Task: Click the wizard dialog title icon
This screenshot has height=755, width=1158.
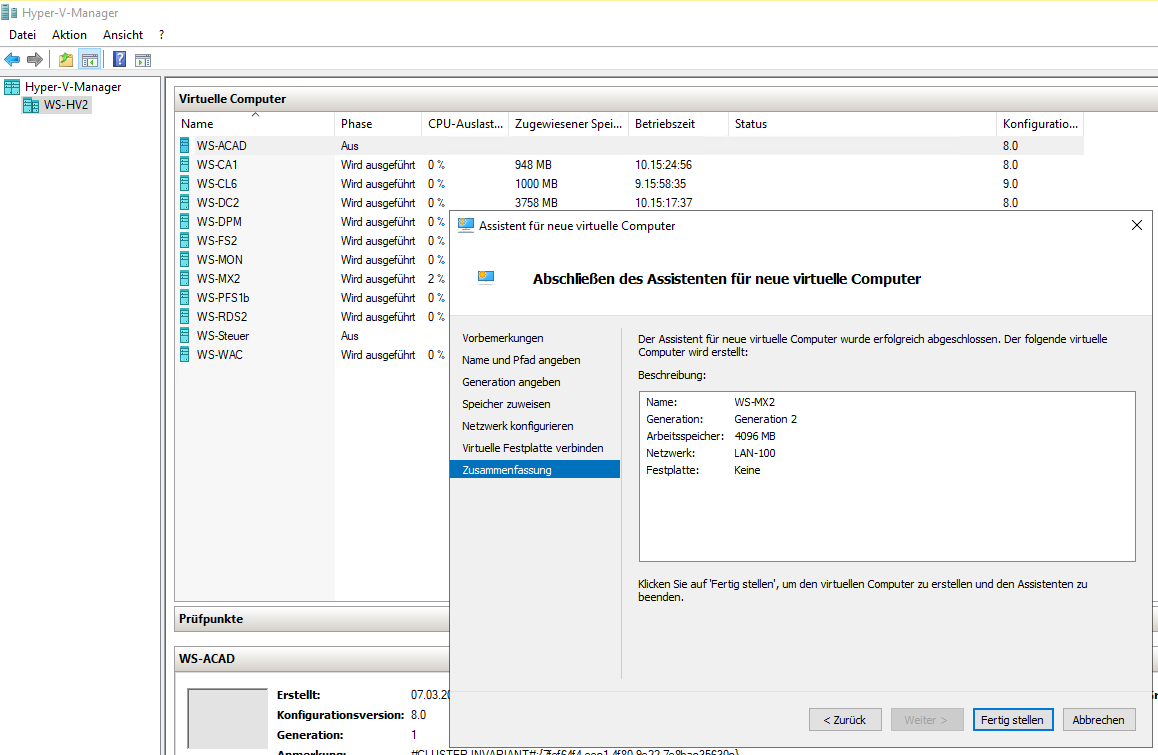Action: coord(466,225)
